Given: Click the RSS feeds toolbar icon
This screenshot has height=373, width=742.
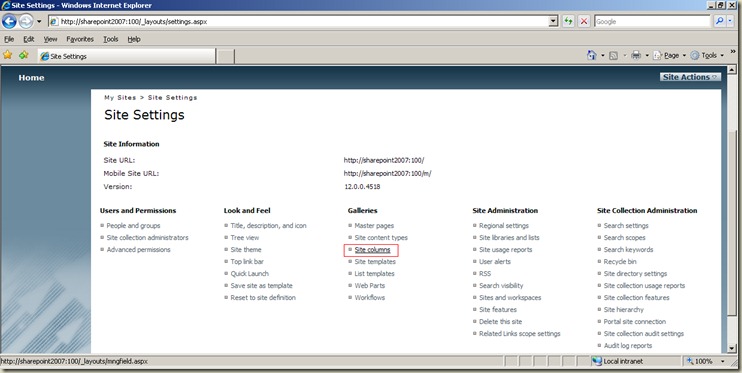Looking at the screenshot, I should coord(613,55).
